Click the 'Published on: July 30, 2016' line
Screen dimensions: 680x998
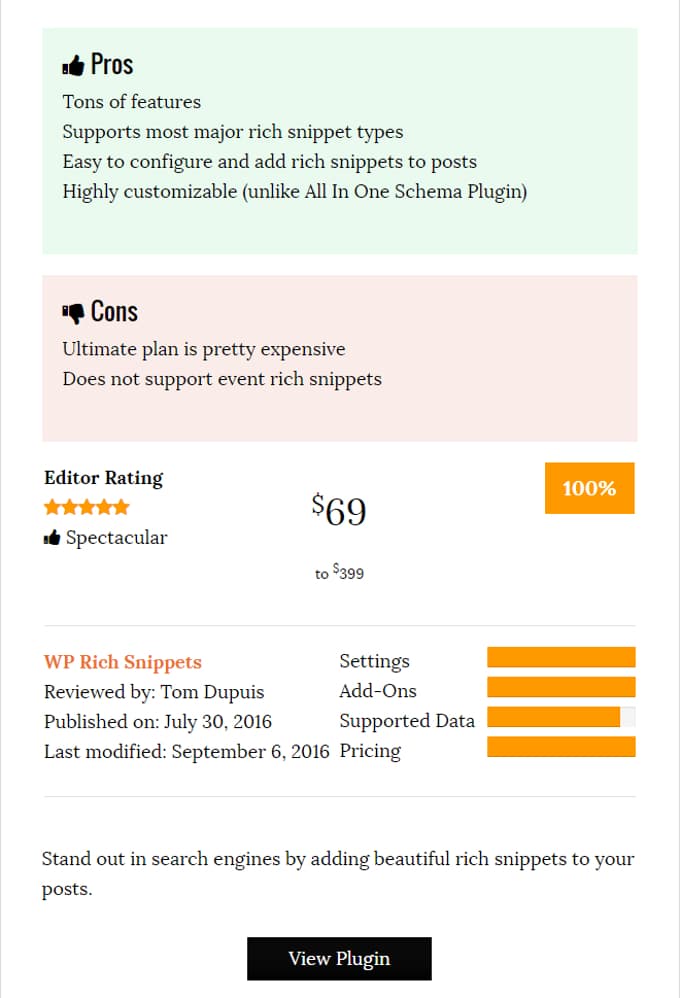(x=158, y=722)
